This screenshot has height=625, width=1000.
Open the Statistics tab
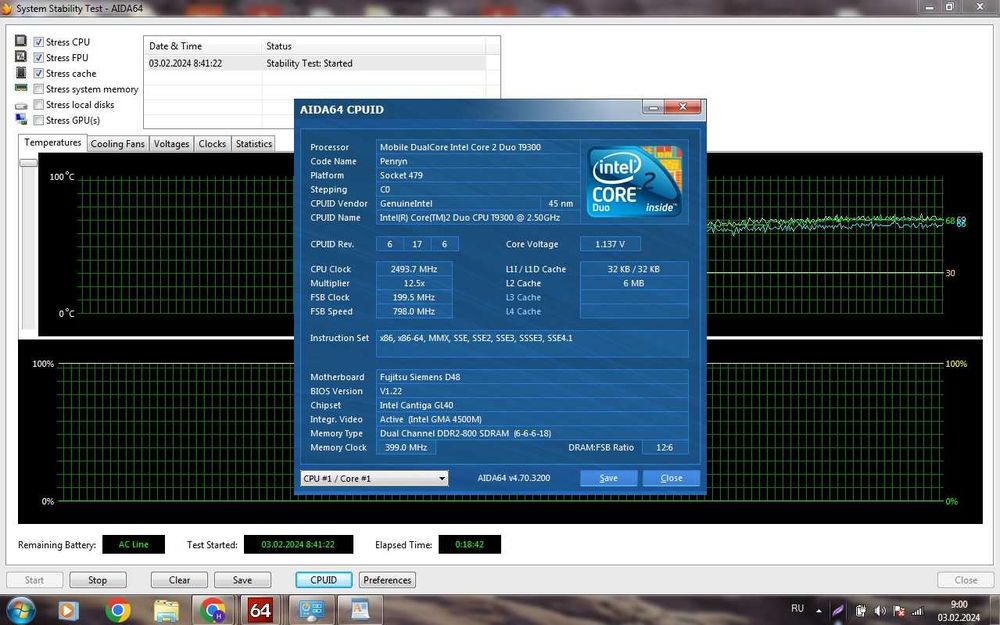point(254,144)
